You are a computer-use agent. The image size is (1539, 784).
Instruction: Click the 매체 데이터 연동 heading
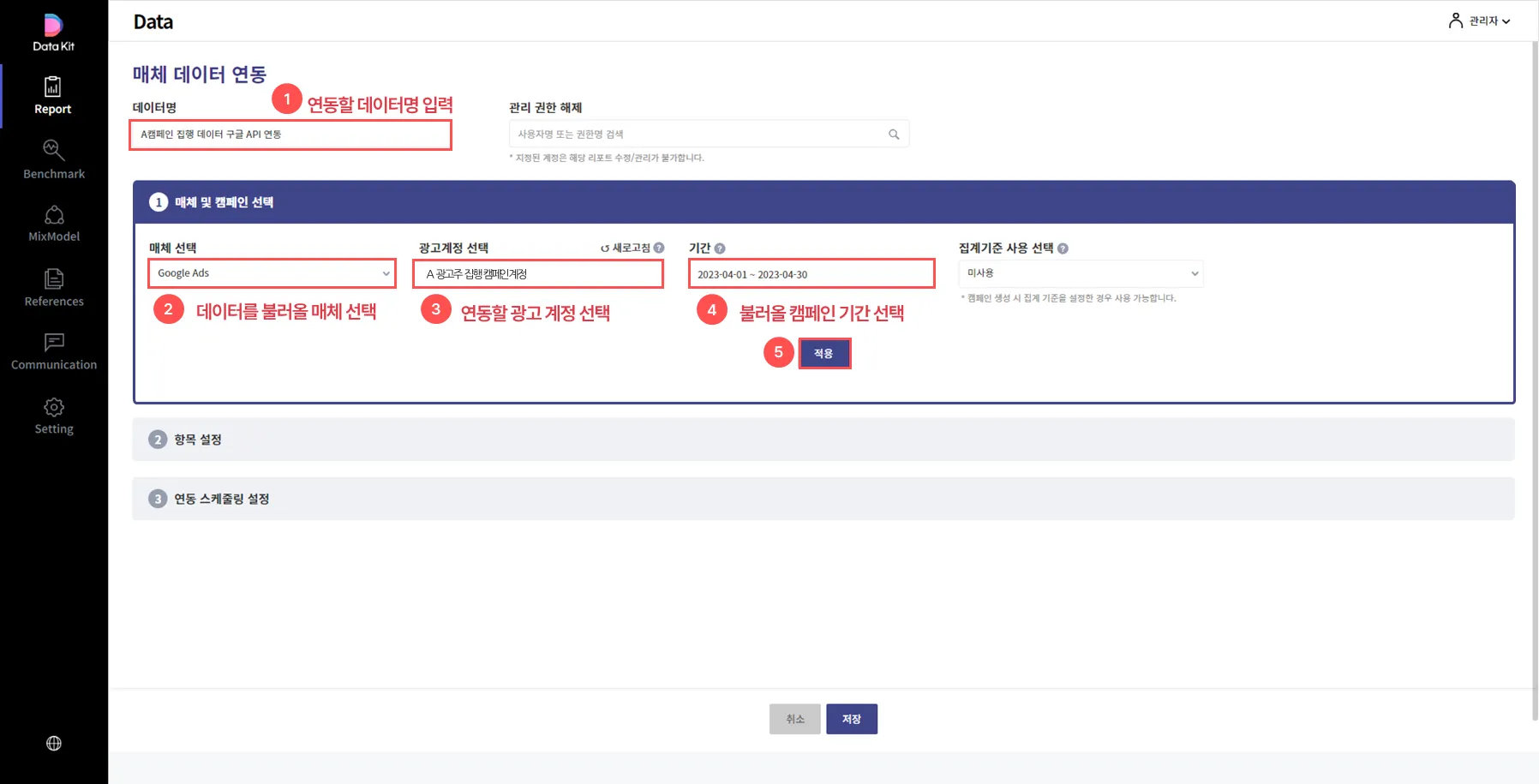tap(200, 75)
